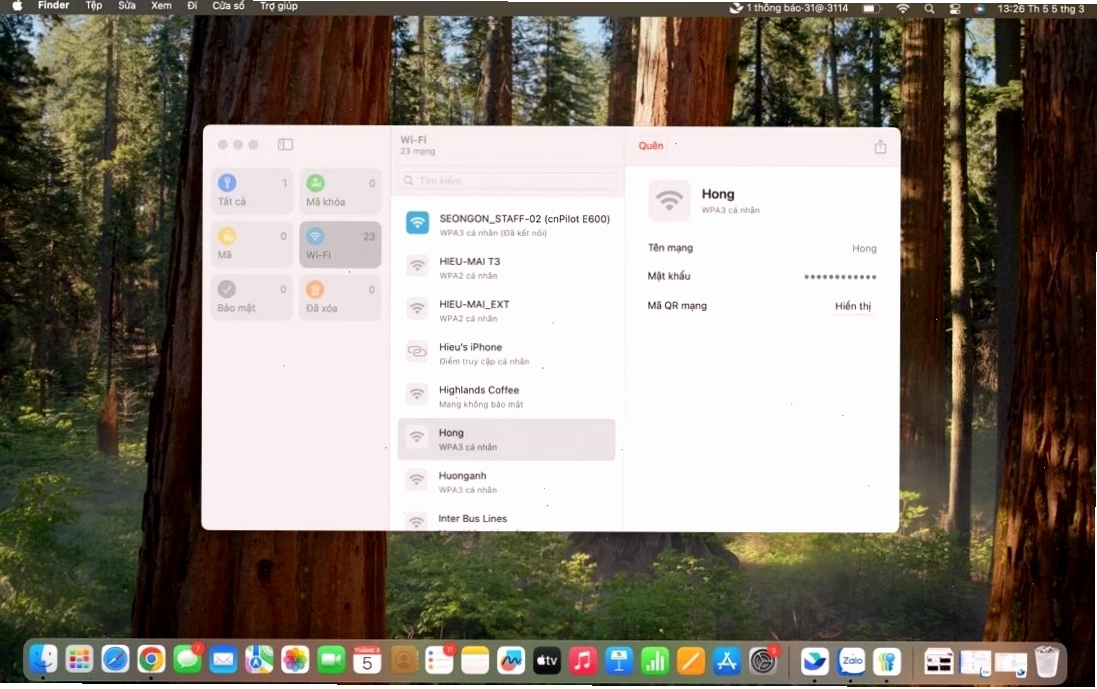
Task: Click the Quên forget network button
Action: [x=651, y=145]
